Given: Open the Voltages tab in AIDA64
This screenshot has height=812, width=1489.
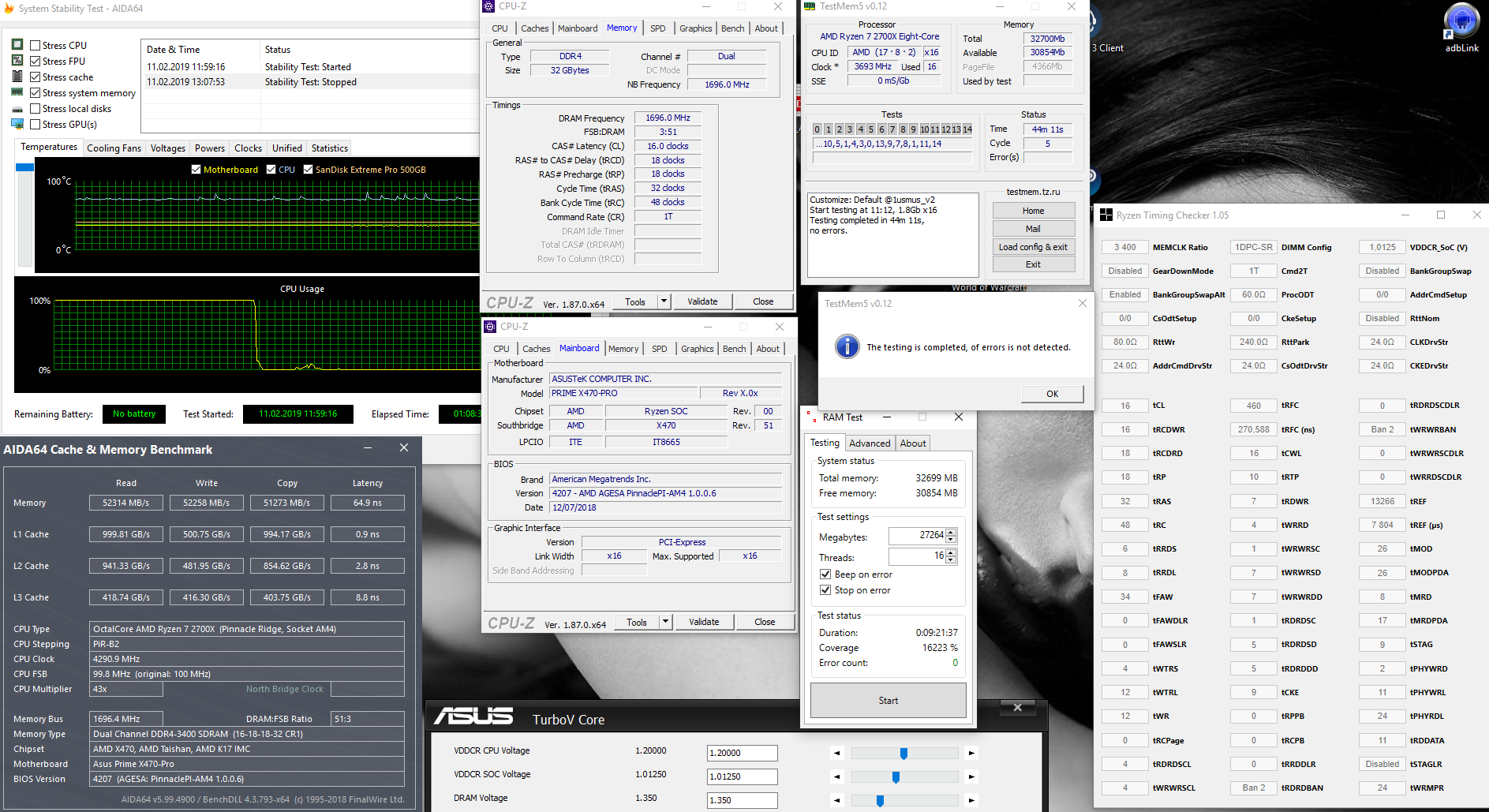Looking at the screenshot, I should [x=168, y=148].
